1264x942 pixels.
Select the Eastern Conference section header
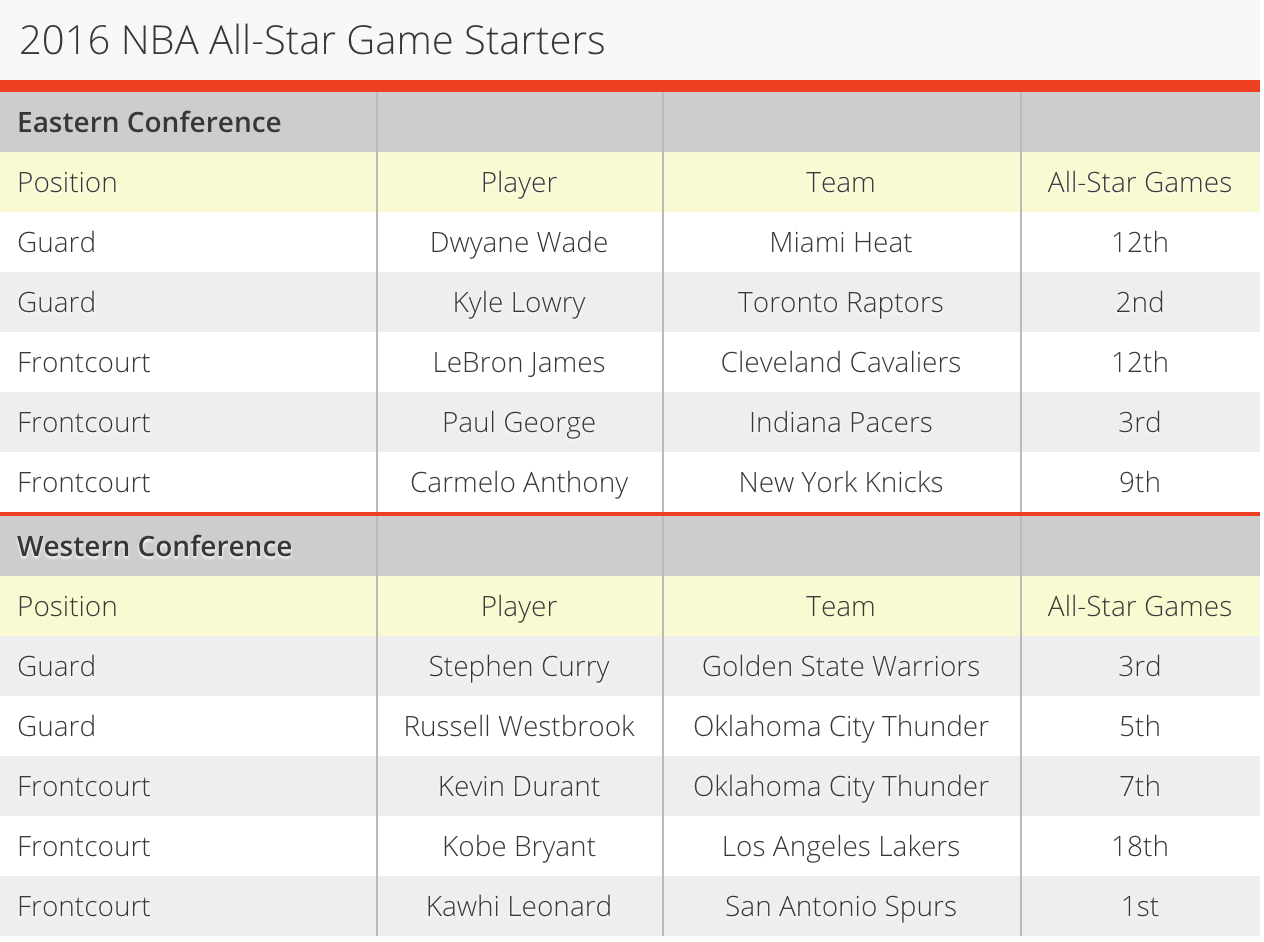149,122
